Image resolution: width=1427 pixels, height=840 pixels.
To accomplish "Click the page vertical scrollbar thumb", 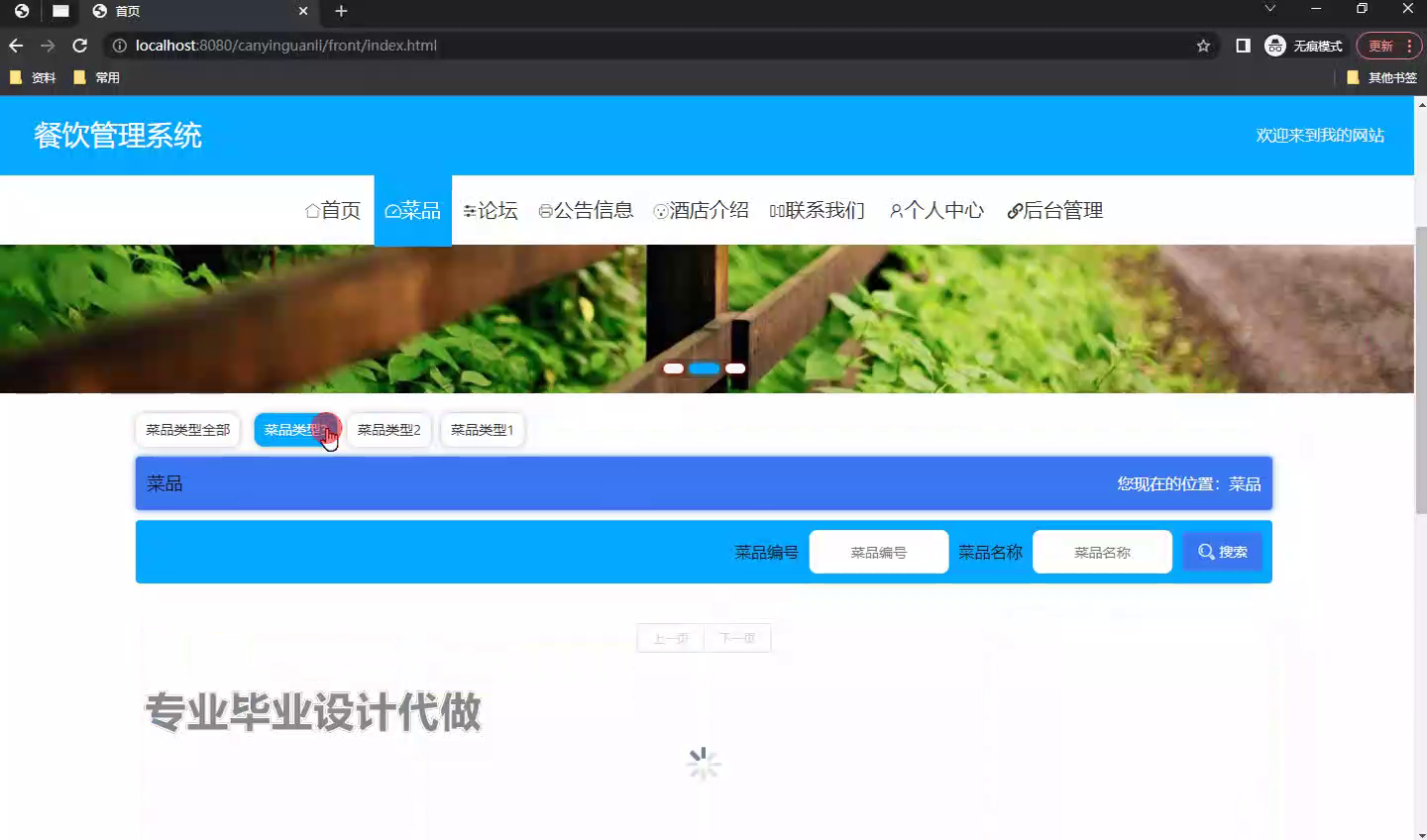I will point(1421,369).
